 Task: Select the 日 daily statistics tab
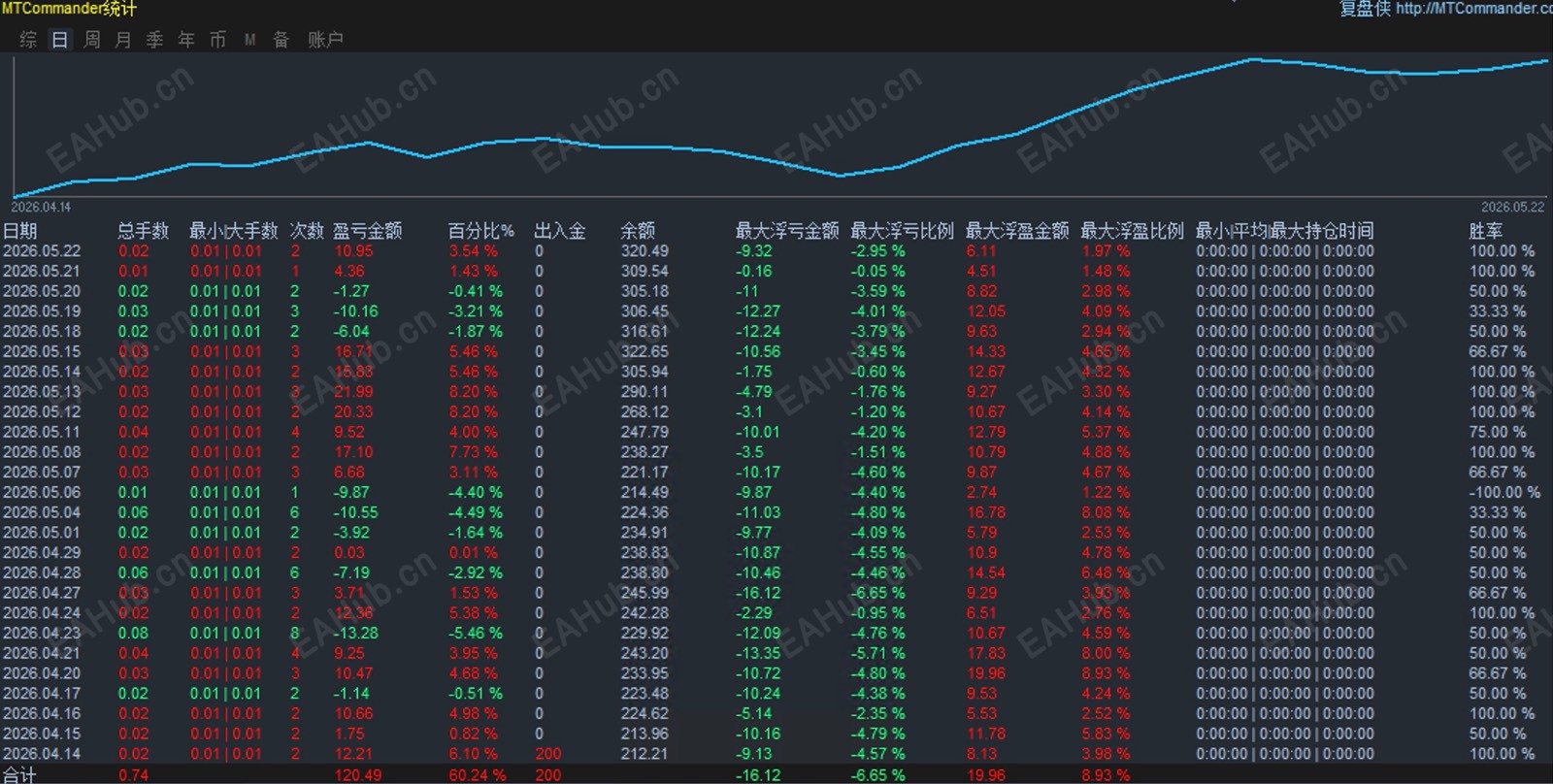pyautogui.click(x=60, y=40)
